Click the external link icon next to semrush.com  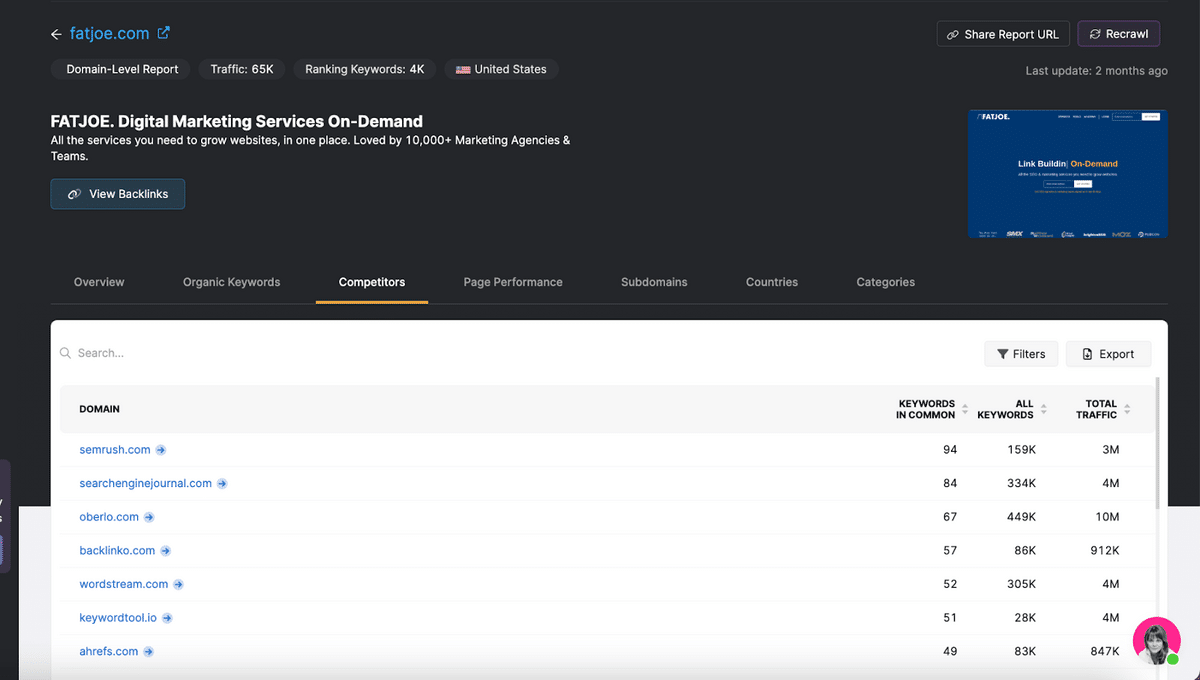point(160,450)
